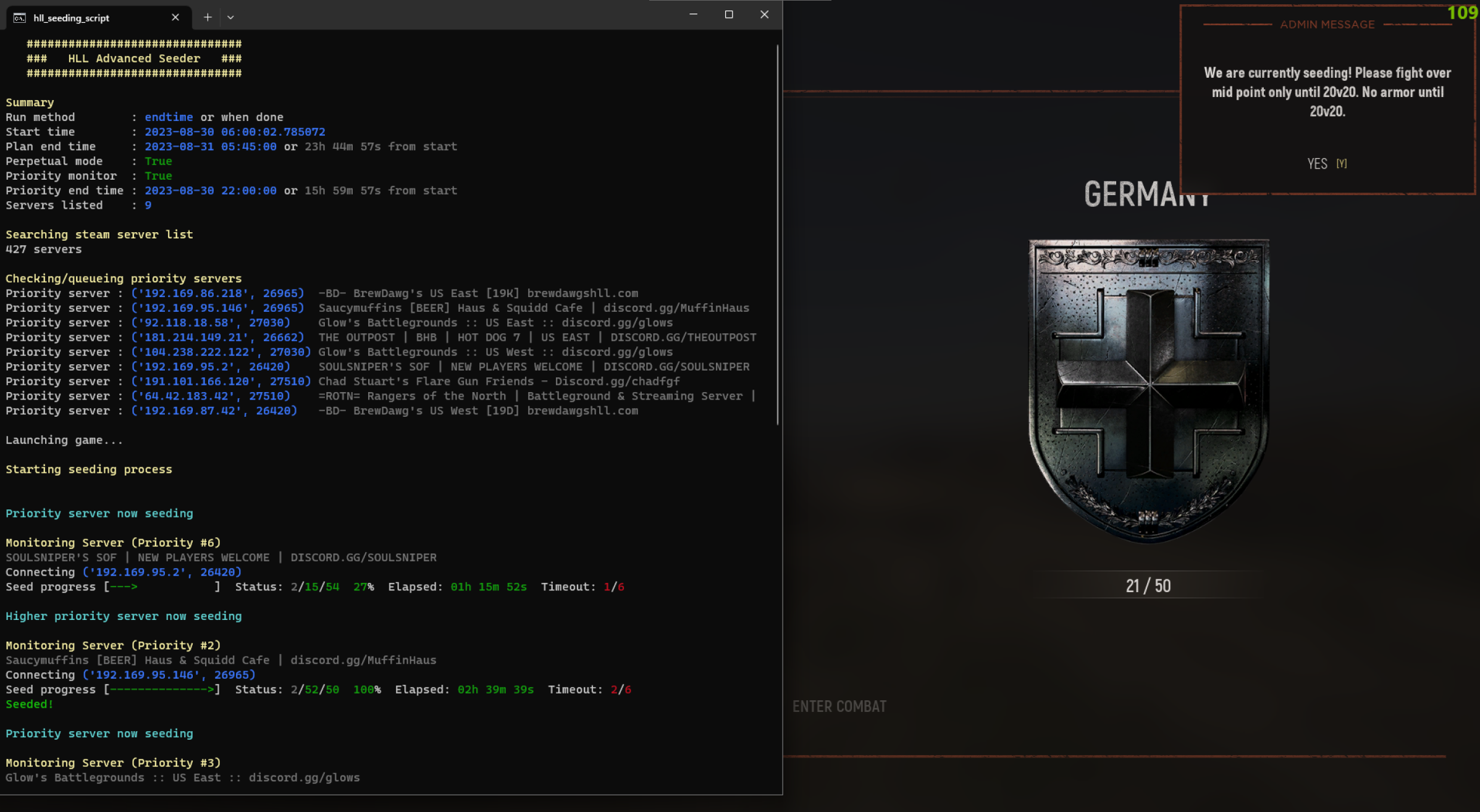
Task: Click the green FPS counter 109
Action: [1462, 12]
